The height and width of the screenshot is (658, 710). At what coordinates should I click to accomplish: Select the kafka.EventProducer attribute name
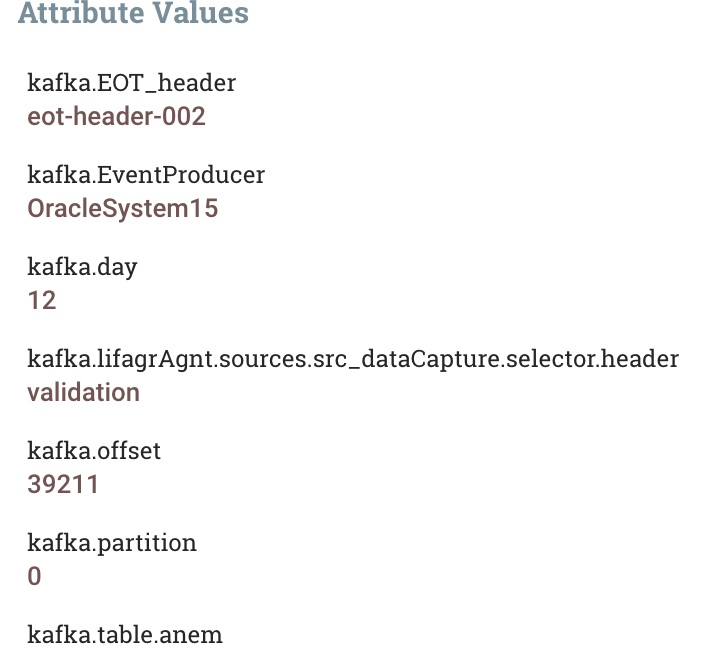click(x=146, y=175)
